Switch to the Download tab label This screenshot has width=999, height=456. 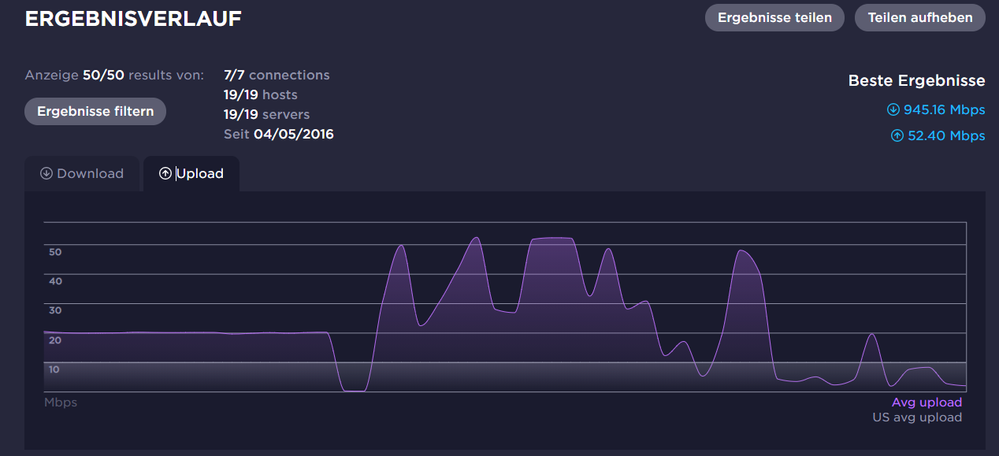[x=90, y=174]
